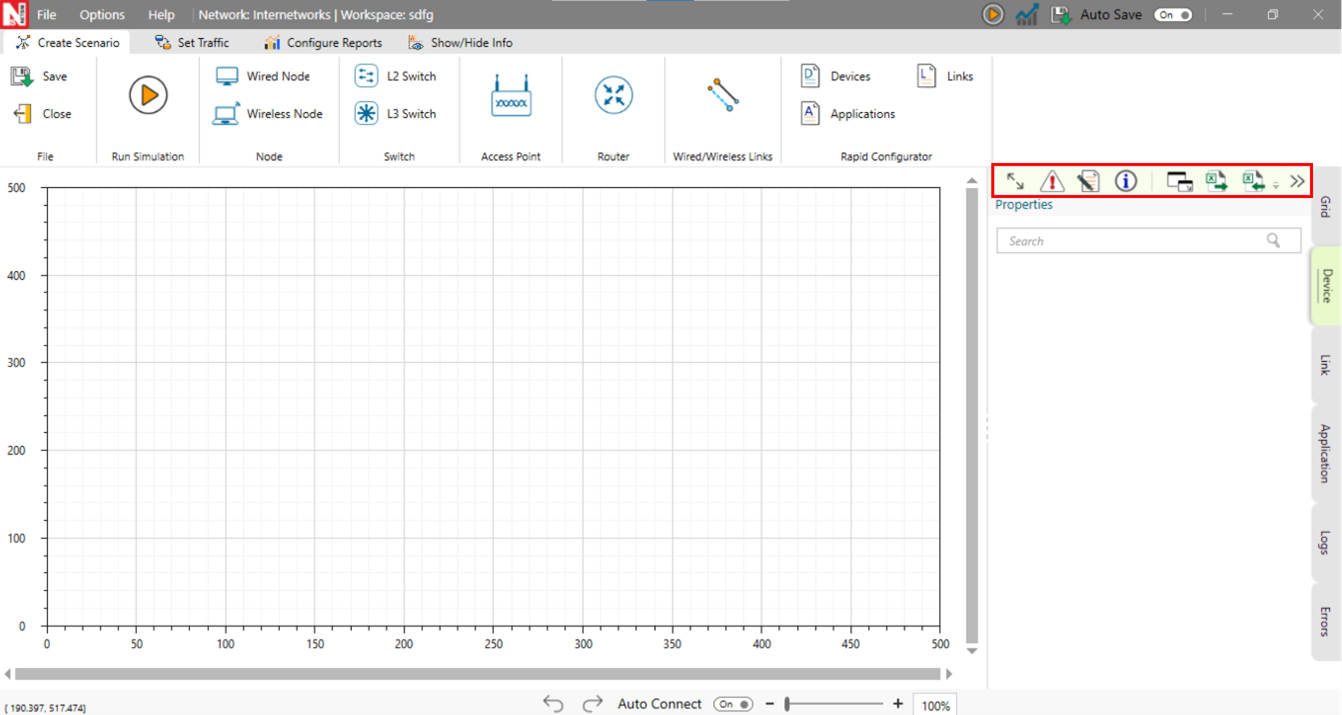
Task: Click the scroll right arrow of canvas
Action: click(x=949, y=674)
